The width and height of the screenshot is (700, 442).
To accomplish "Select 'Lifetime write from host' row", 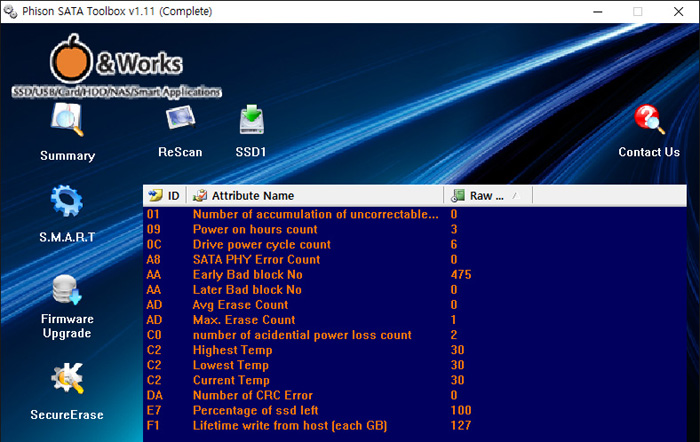I will tap(415, 425).
